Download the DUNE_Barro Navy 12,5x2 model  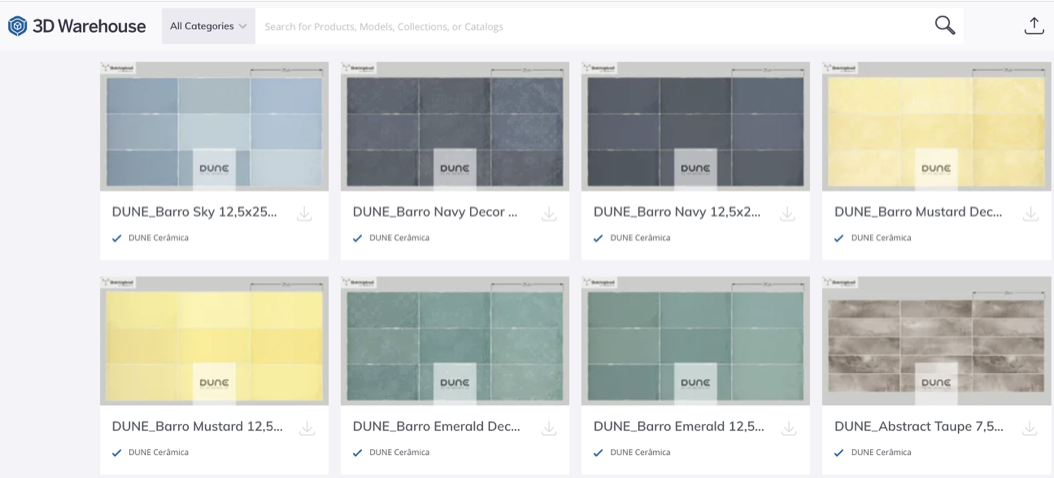click(787, 214)
